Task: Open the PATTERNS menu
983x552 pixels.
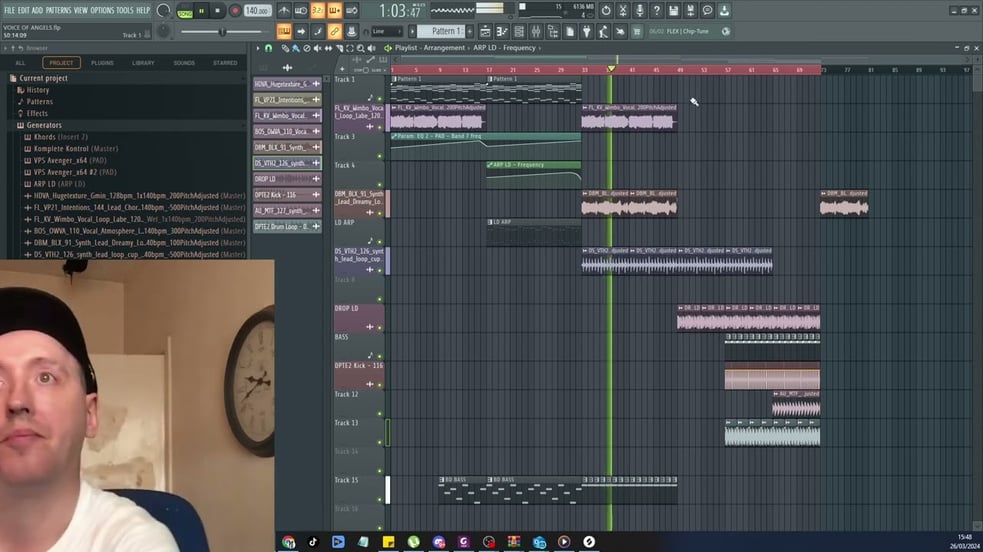Action: tap(58, 10)
